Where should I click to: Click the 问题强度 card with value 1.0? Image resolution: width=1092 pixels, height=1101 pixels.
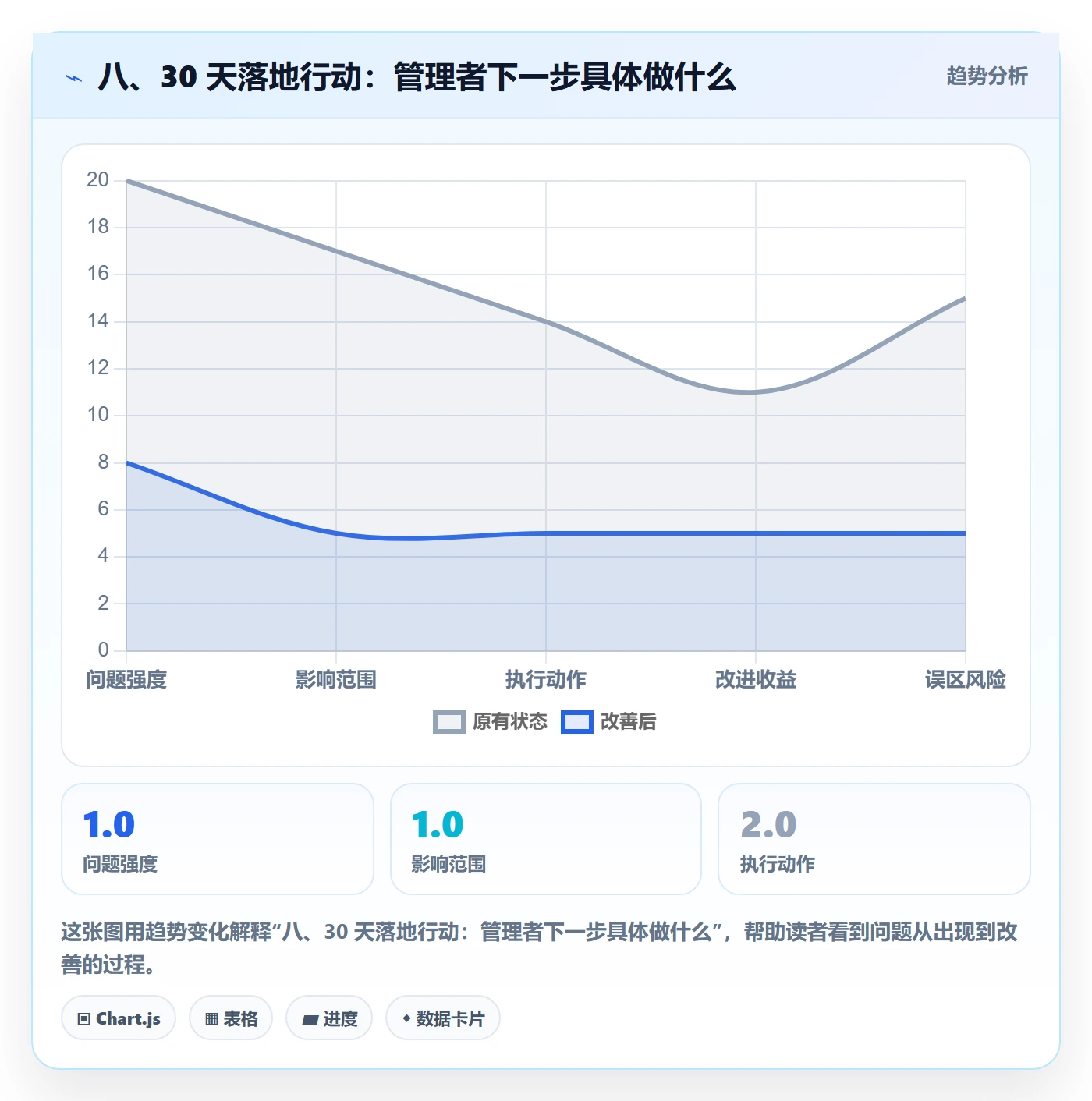tap(218, 839)
